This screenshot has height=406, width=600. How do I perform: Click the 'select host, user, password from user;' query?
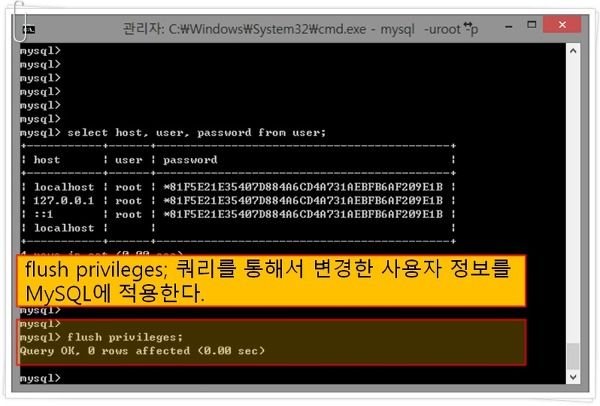[197, 133]
